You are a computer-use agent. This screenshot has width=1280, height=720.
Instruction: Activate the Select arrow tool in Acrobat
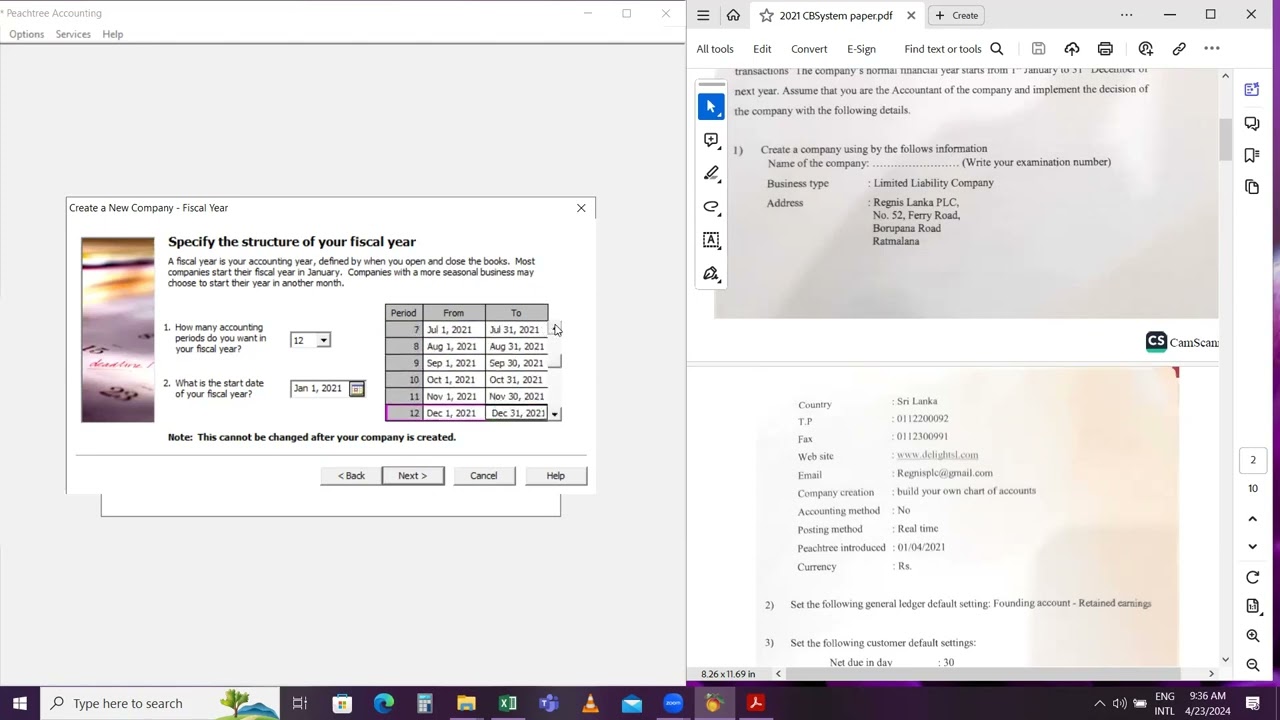click(711, 107)
